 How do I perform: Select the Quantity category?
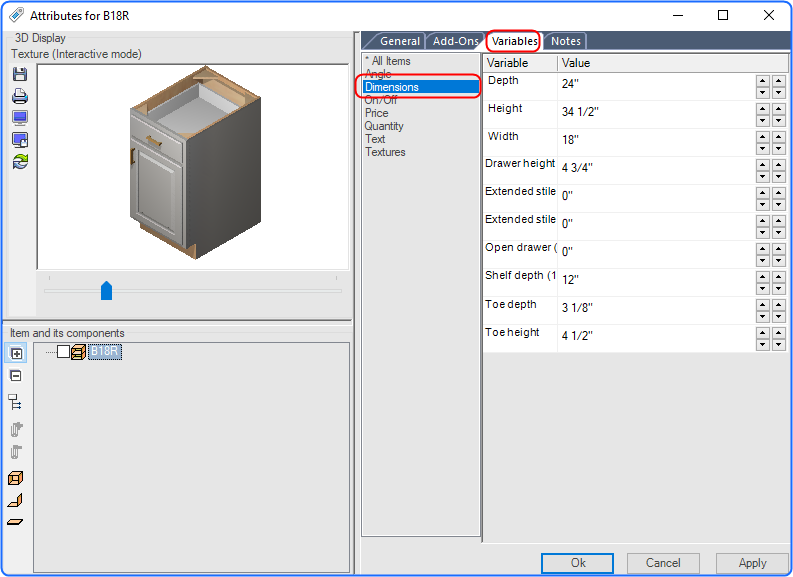(x=384, y=126)
